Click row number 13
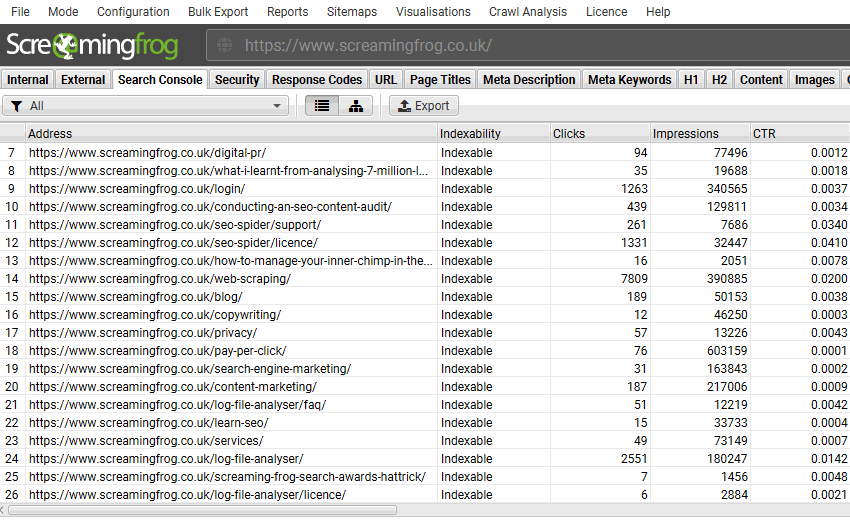850x520 pixels. click(x=11, y=260)
